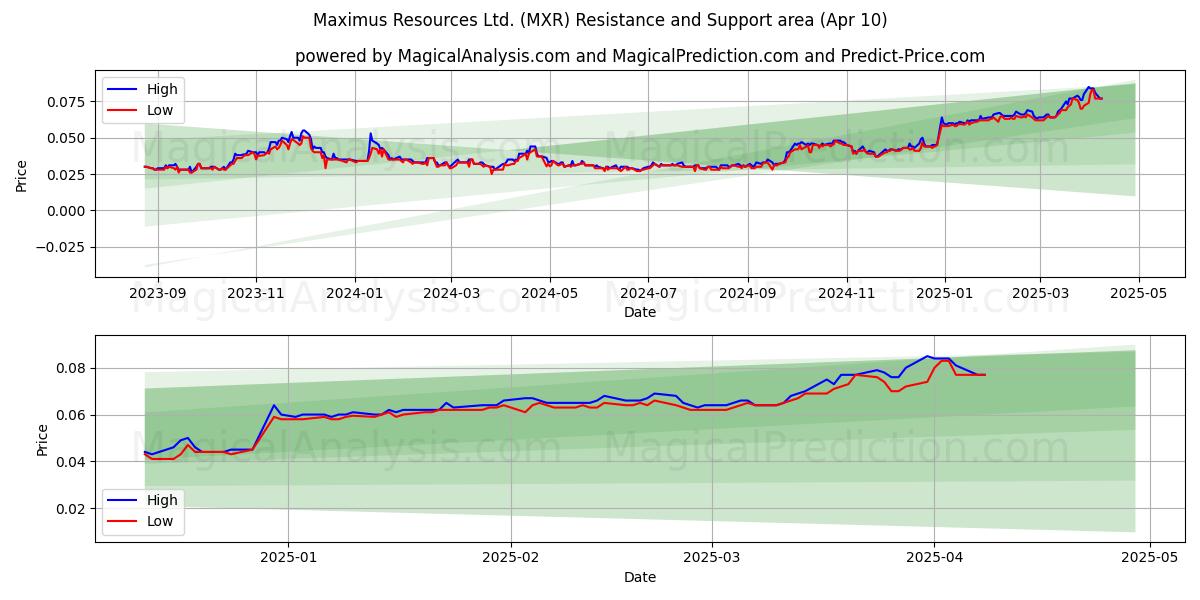Image resolution: width=1200 pixels, height=600 pixels.
Task: Click the 2025-03 tick label on top chart
Action: coord(1039,293)
